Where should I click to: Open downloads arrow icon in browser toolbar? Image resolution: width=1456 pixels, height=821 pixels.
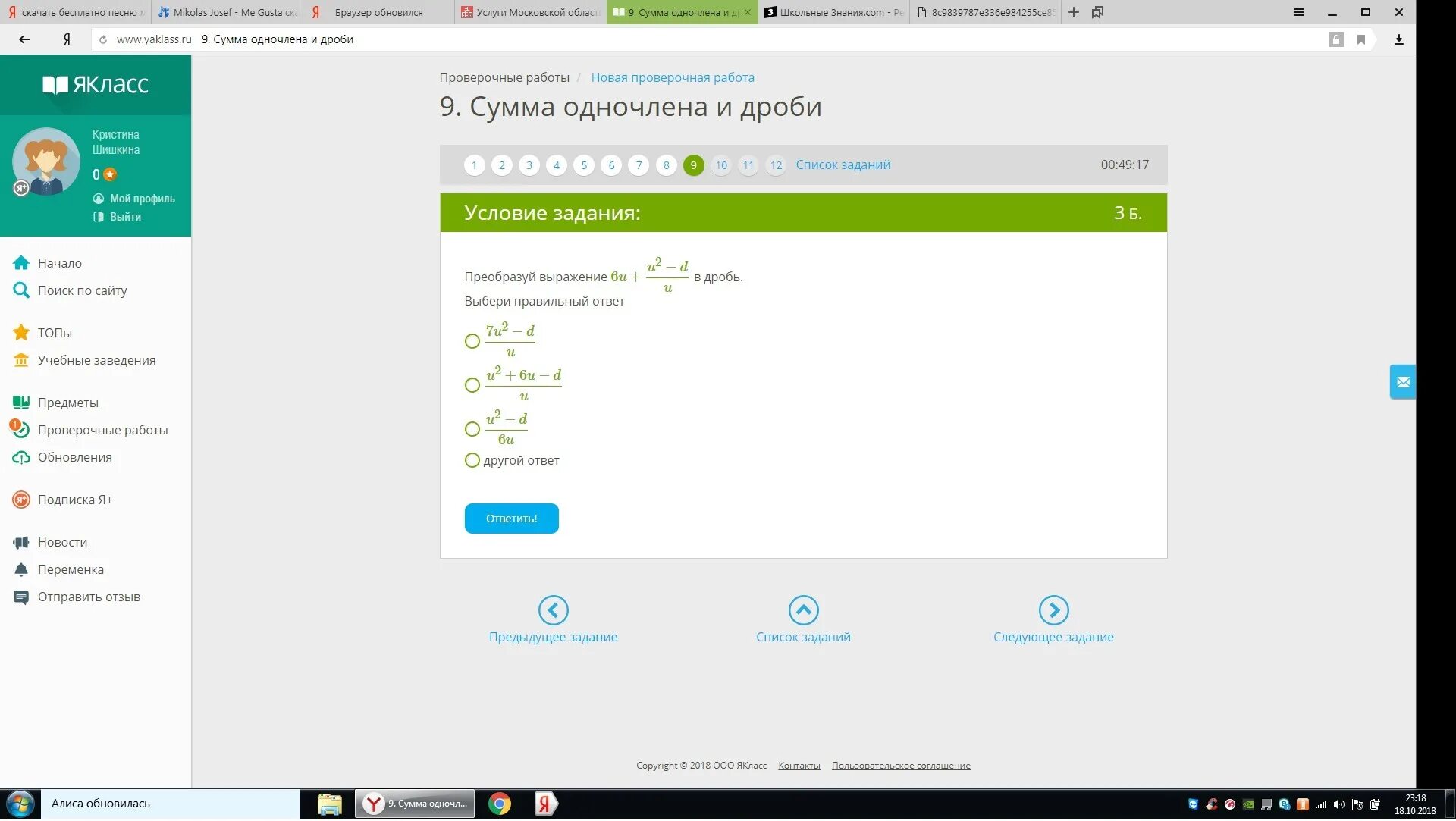click(x=1399, y=39)
